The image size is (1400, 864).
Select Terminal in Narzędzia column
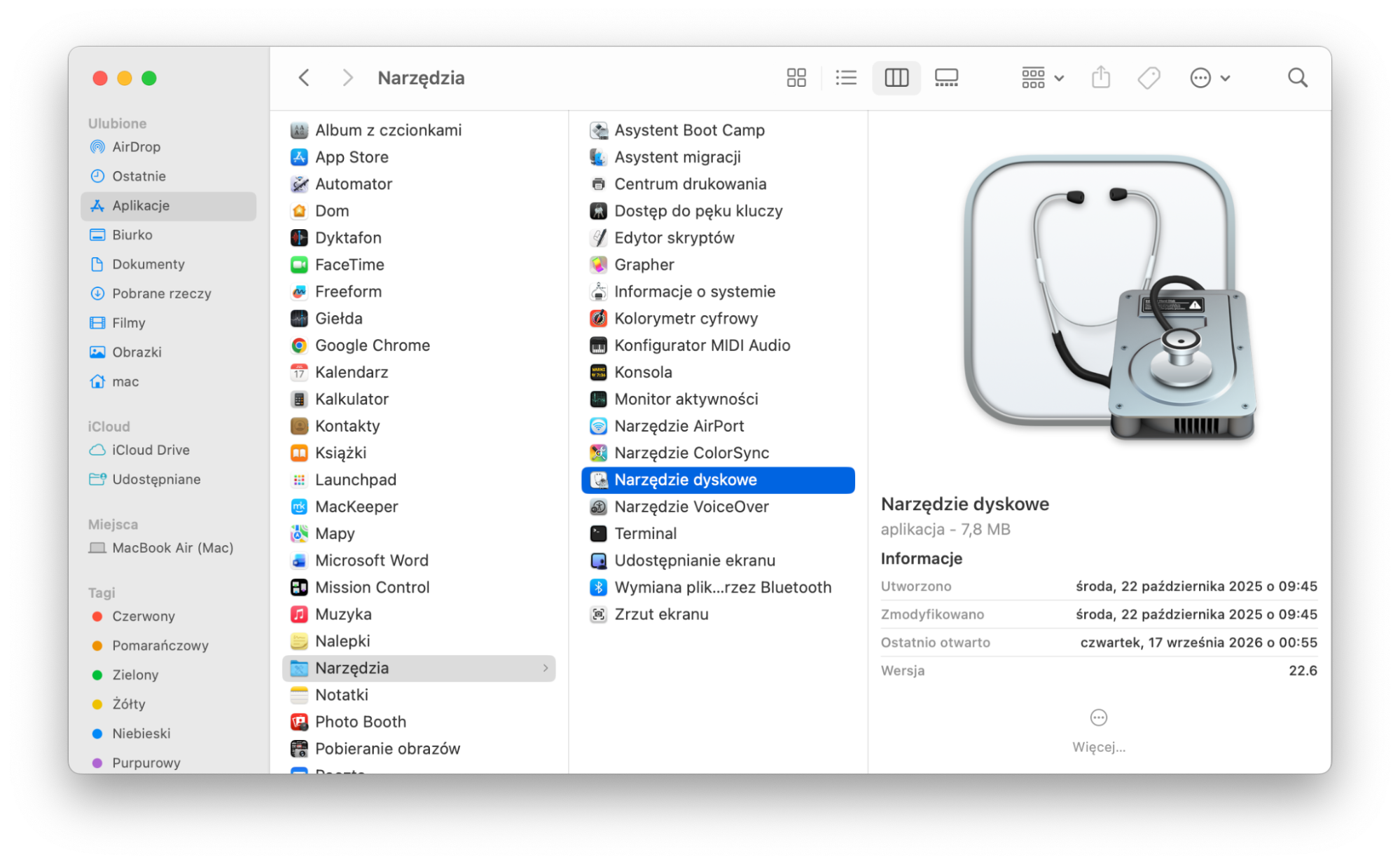click(x=718, y=534)
